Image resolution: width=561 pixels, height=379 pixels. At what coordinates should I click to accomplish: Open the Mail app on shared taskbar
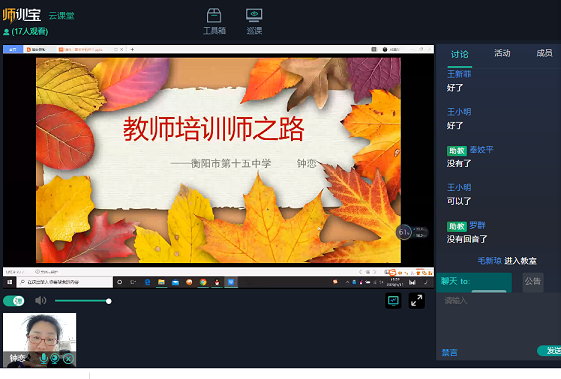pyautogui.click(x=175, y=282)
